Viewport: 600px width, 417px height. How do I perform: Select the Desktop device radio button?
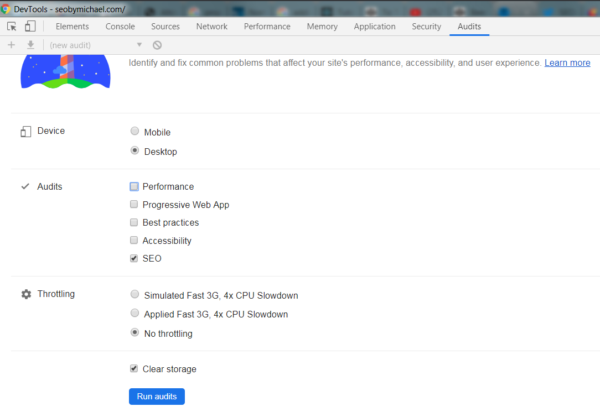click(135, 150)
